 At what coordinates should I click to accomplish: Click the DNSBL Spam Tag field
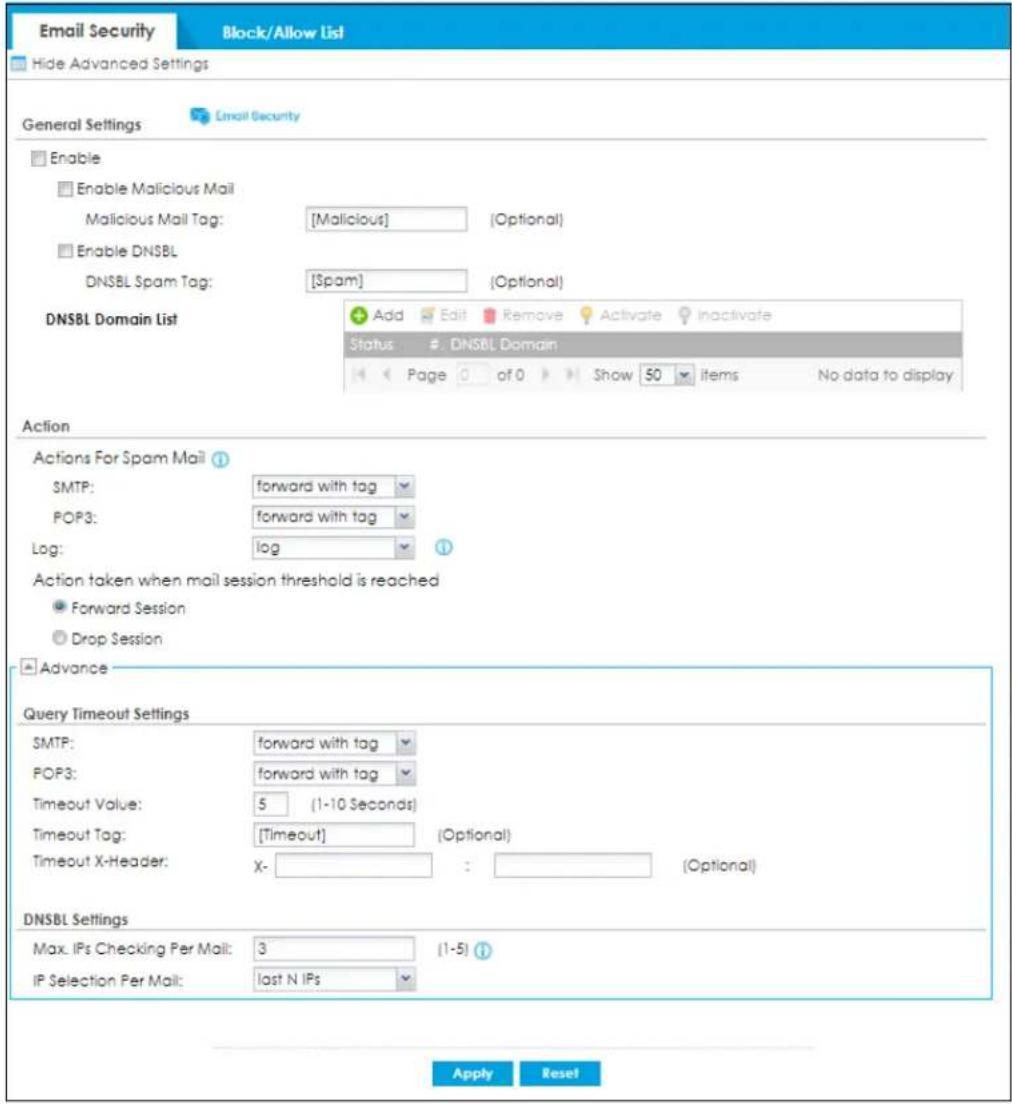(x=386, y=281)
